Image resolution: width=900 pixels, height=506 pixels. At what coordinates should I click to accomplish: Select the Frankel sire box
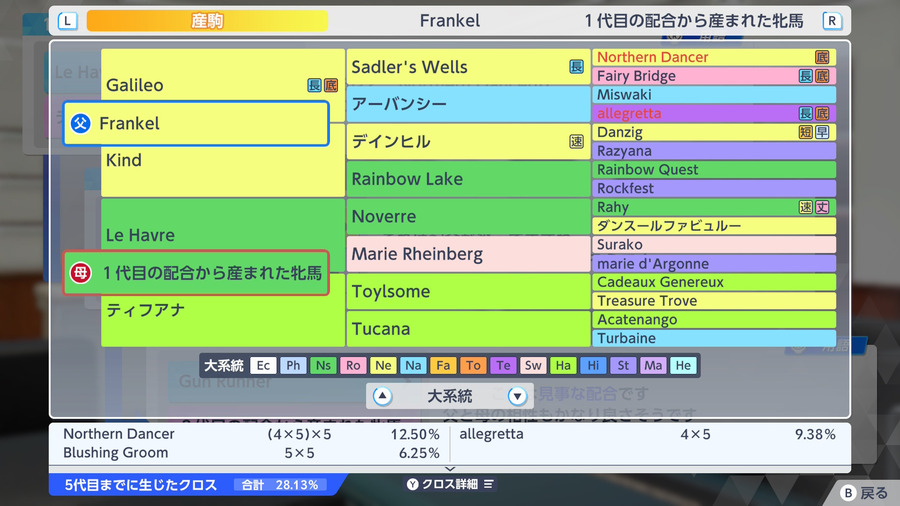pos(196,123)
